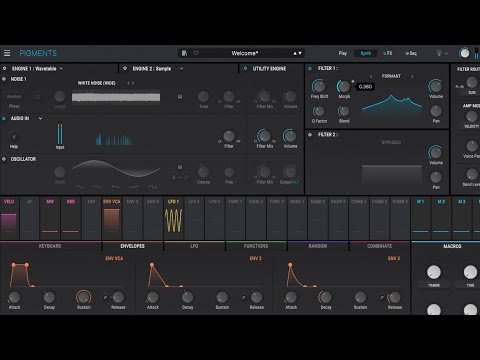Click the Filter 1 Freq Shift knob
The height and width of the screenshot is (360, 480).
(319, 86)
